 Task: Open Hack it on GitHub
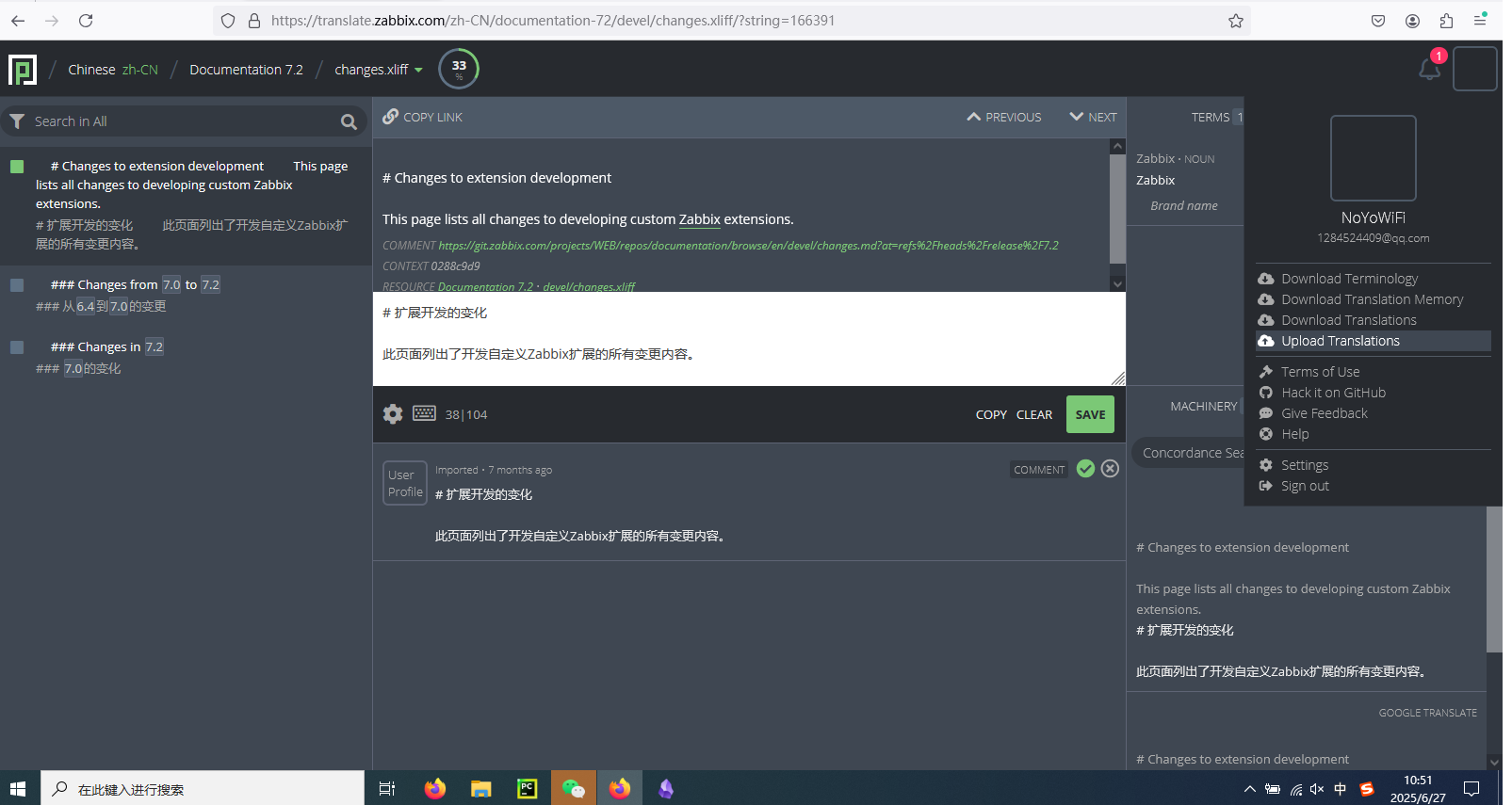1323,393
